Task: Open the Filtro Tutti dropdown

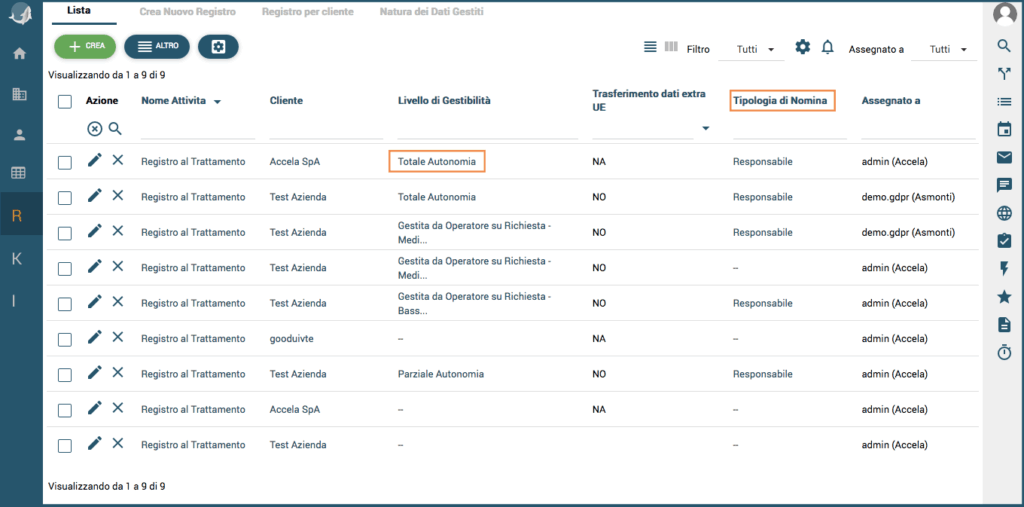Action: pos(754,49)
